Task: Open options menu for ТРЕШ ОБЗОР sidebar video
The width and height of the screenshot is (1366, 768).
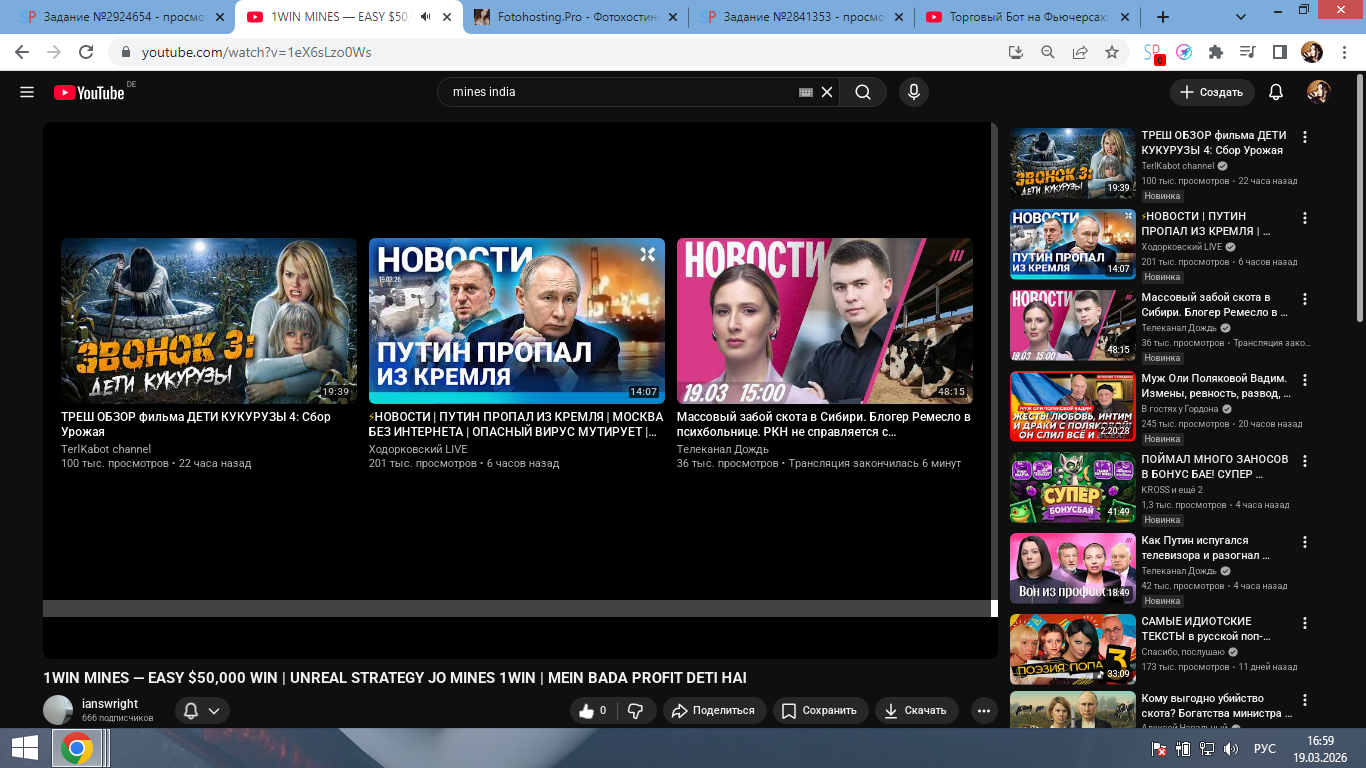Action: tap(1304, 137)
